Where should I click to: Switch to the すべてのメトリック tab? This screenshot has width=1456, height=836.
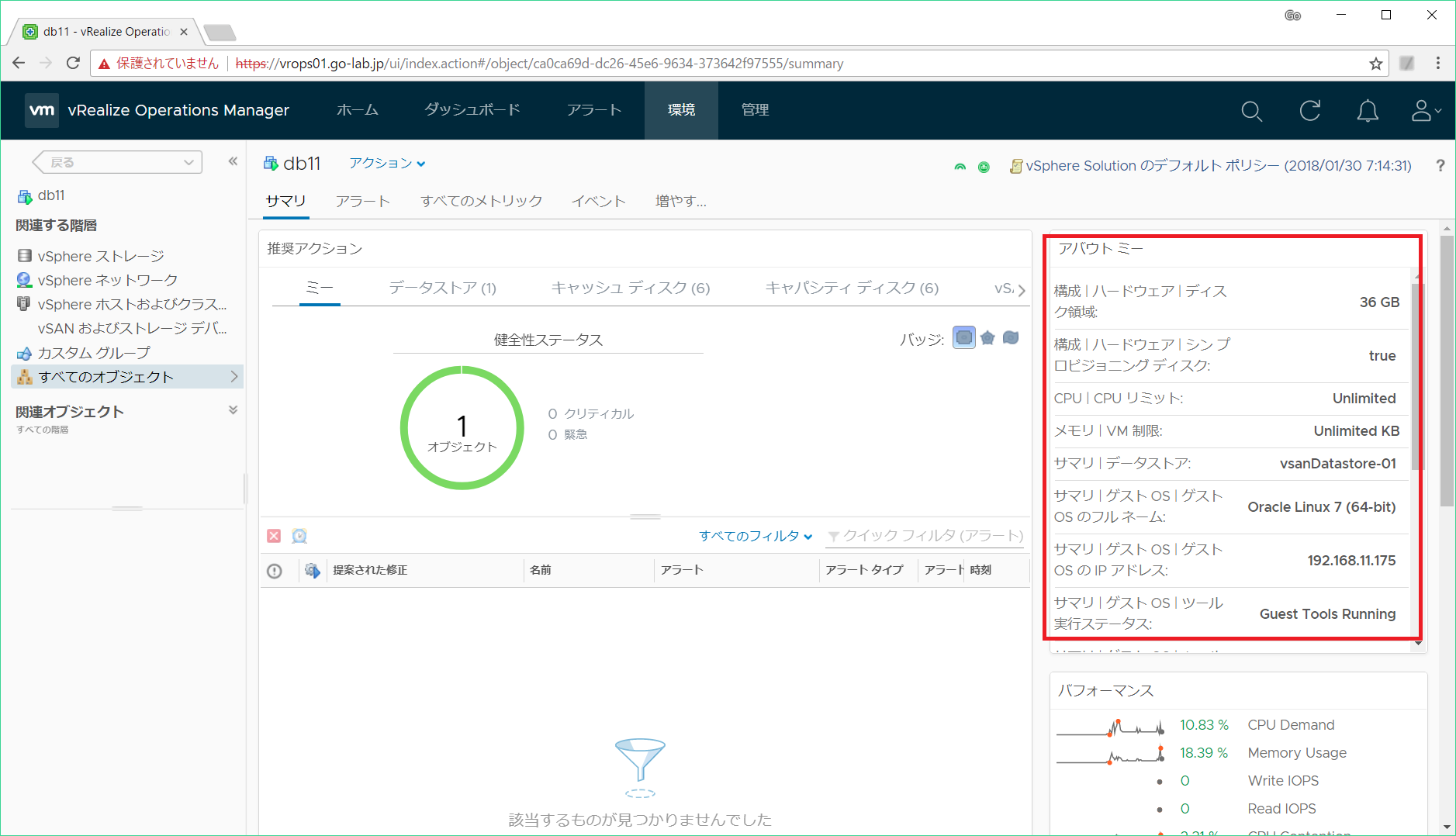coord(481,201)
